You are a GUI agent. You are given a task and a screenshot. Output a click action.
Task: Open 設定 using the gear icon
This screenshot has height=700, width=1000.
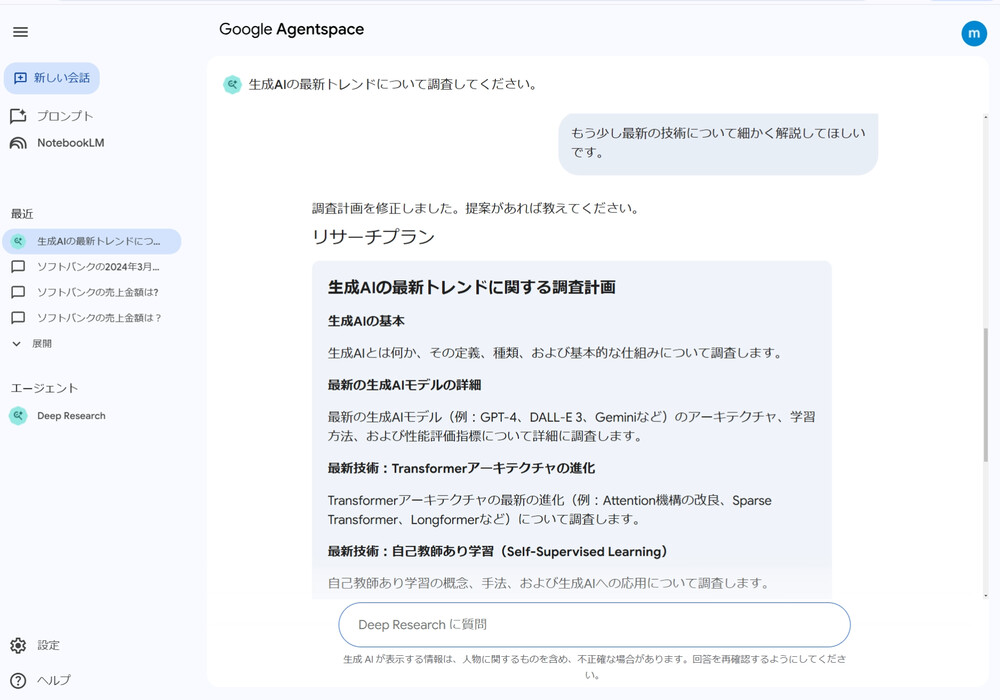[x=18, y=645]
